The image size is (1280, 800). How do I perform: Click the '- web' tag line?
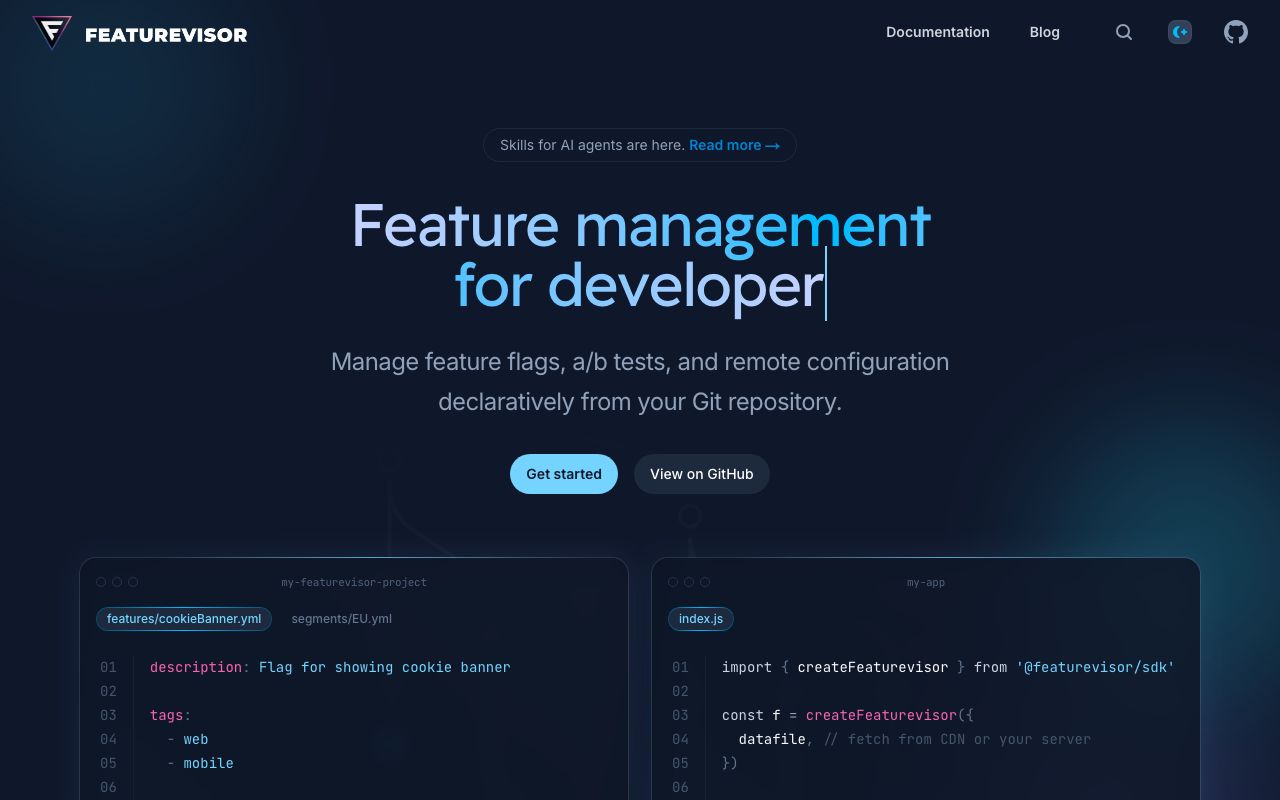point(188,739)
